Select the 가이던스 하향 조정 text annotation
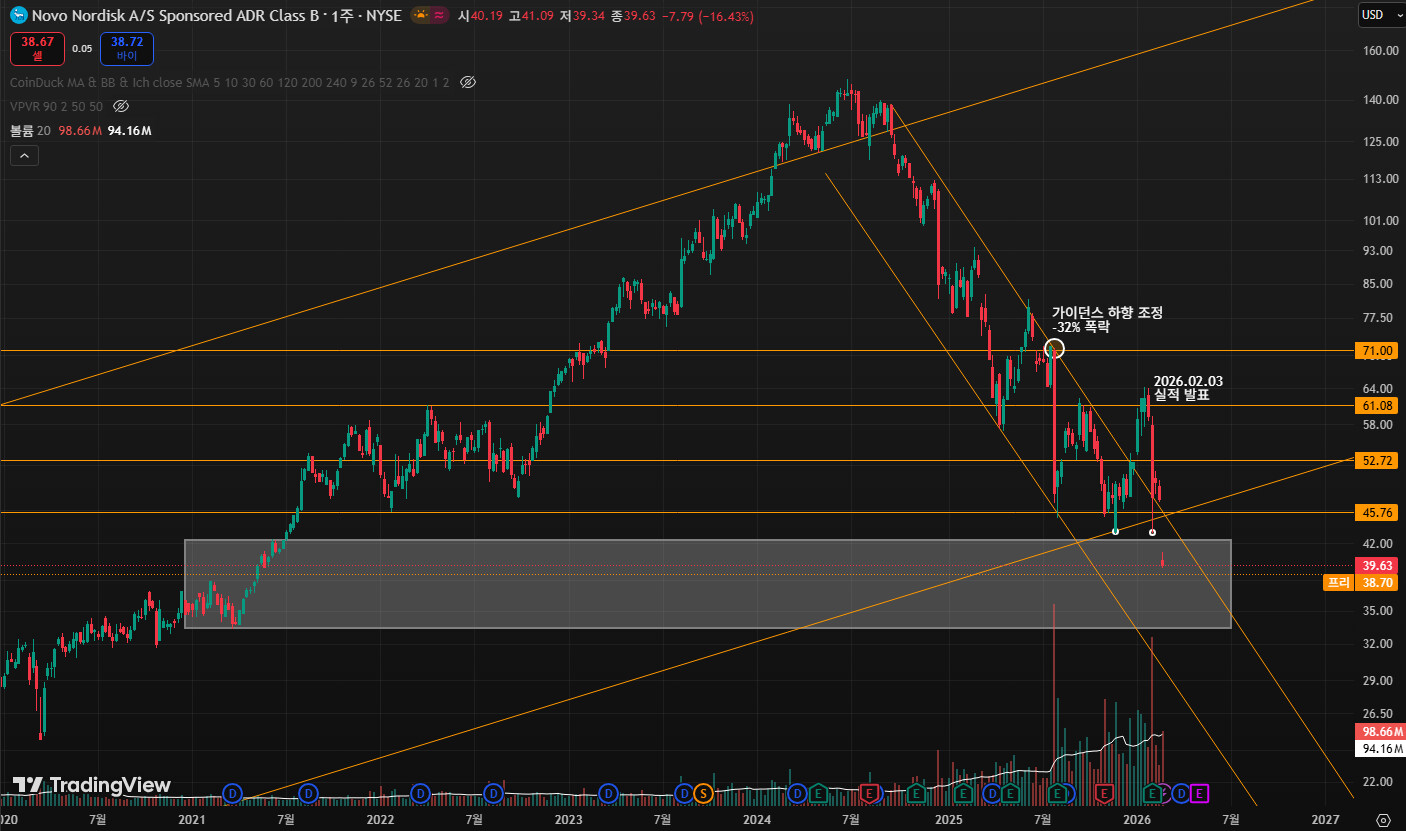The height and width of the screenshot is (831, 1406). [1107, 319]
